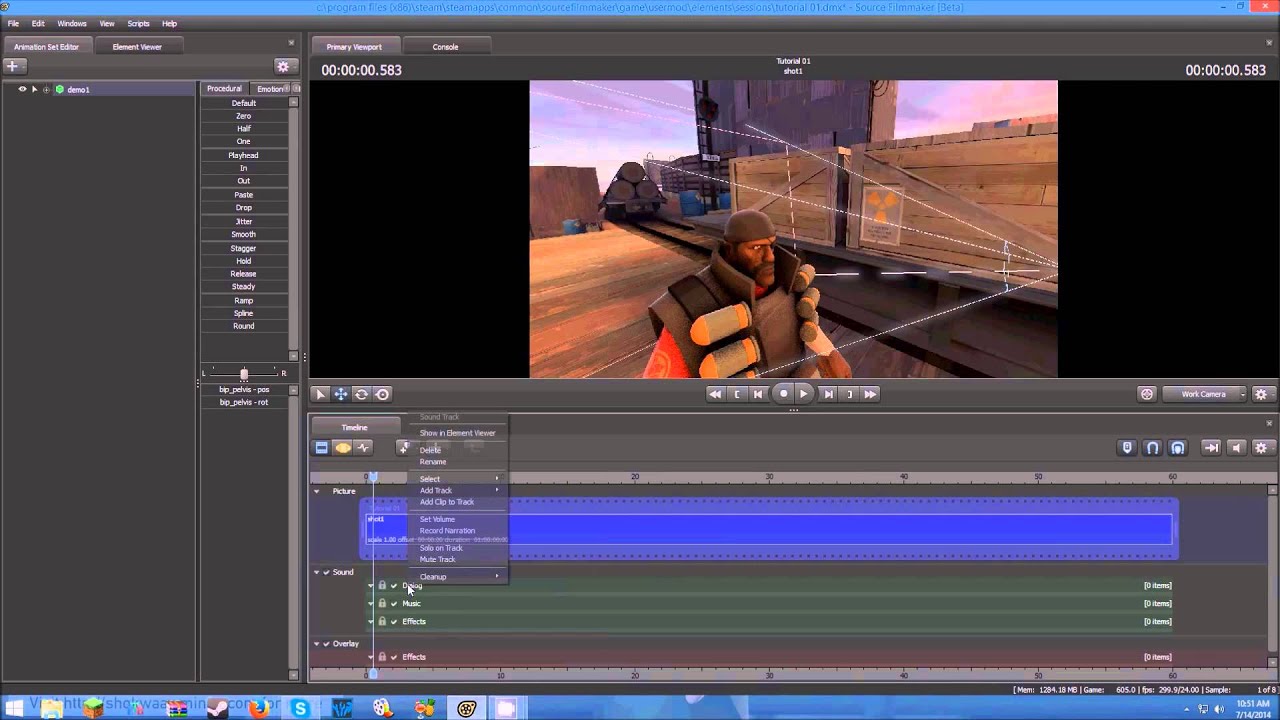Viewport: 1280px width, 720px height.
Task: Toggle lock on sound Effects track
Action: point(382,622)
